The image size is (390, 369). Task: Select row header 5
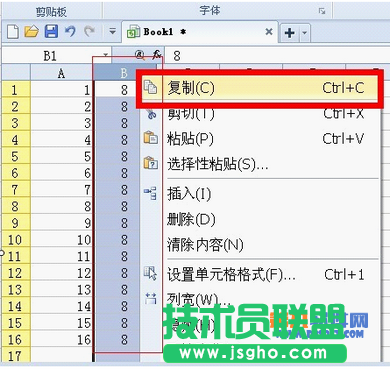point(16,156)
